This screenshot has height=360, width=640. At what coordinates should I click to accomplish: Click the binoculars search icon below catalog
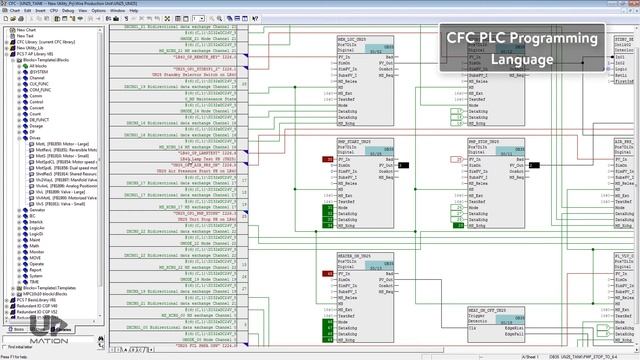(101, 339)
